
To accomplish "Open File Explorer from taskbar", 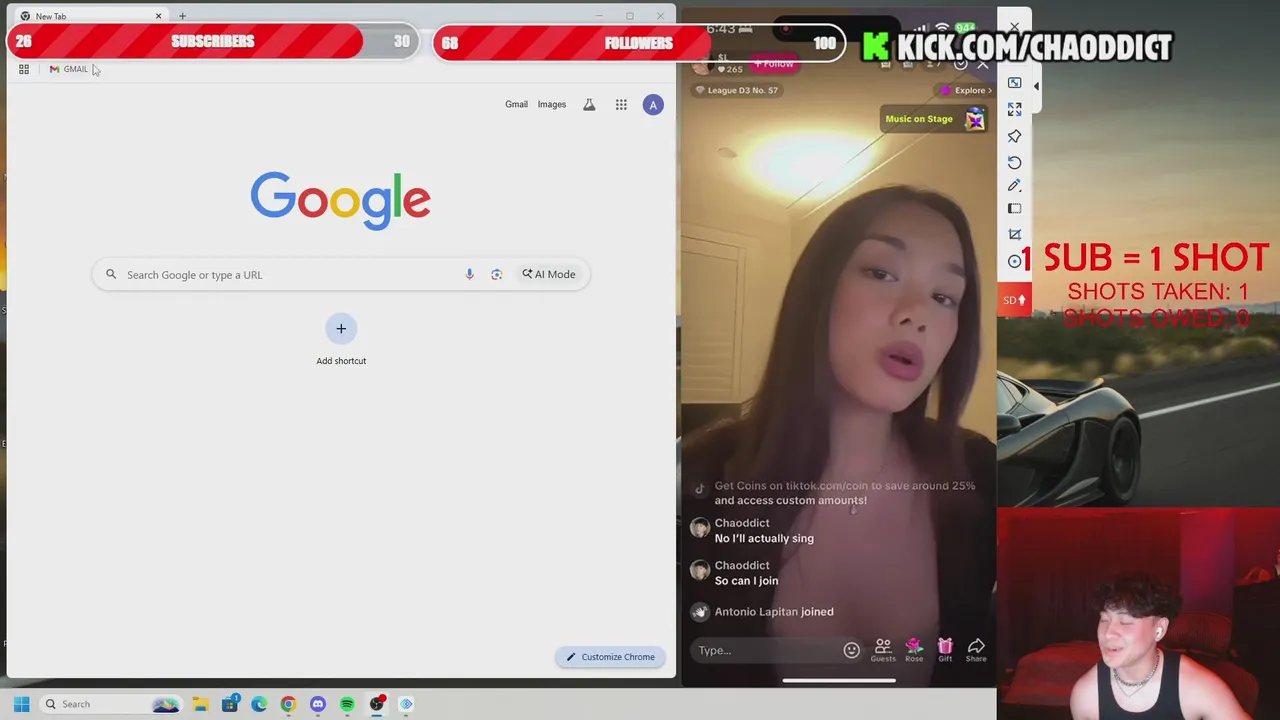I will coord(200,704).
